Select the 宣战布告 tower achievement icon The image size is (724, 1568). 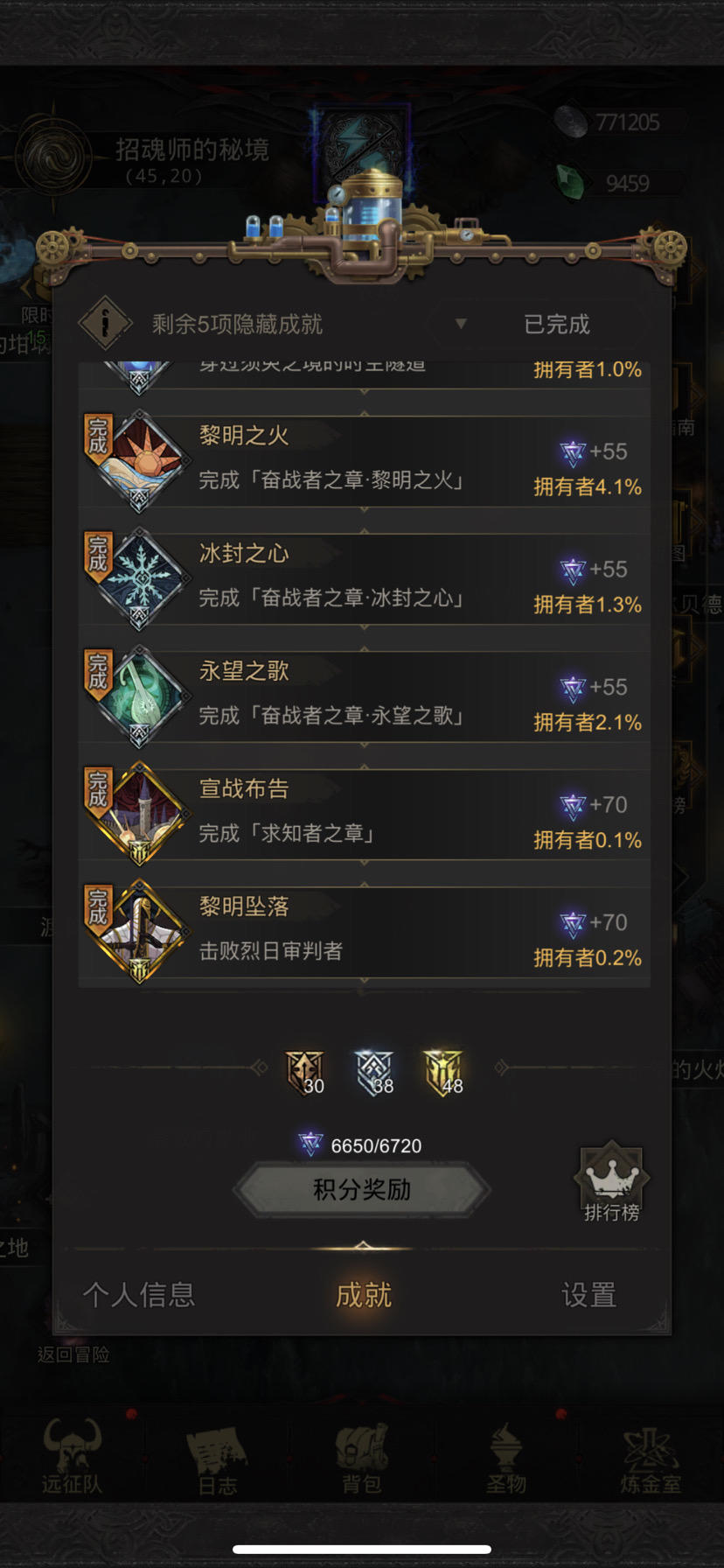point(139,815)
